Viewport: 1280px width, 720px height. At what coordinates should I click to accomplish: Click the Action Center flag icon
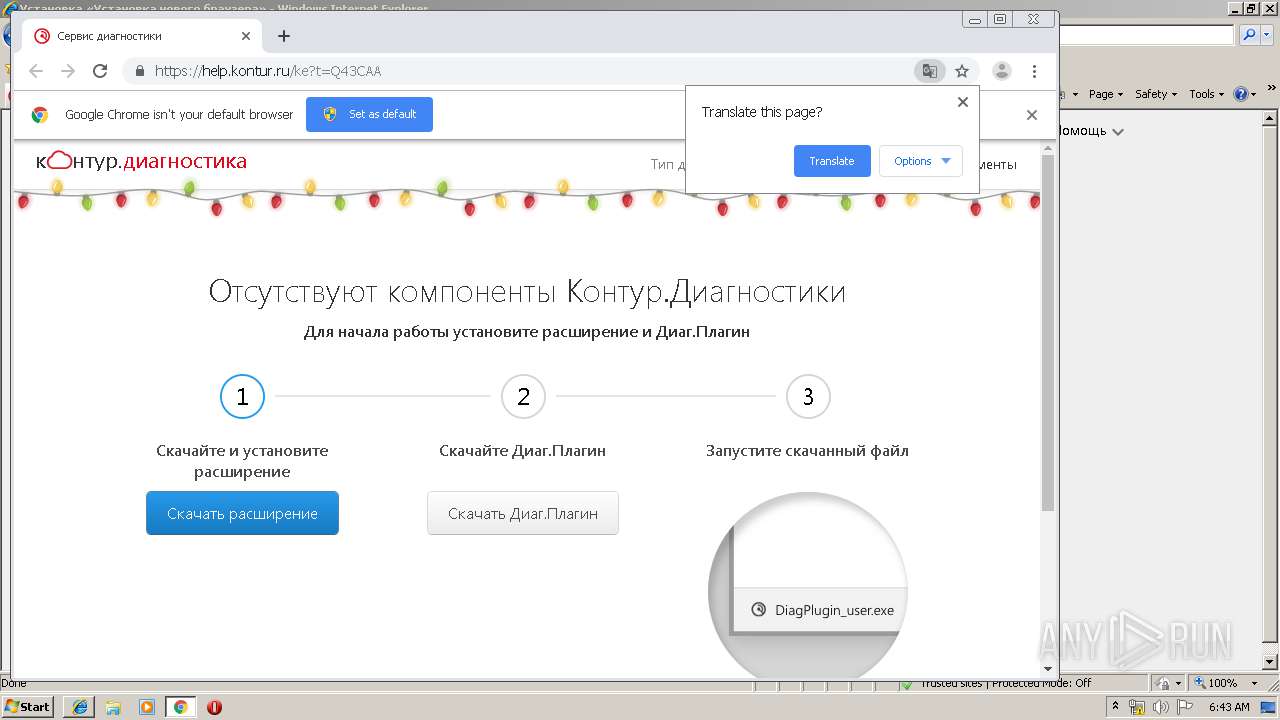coord(1183,707)
